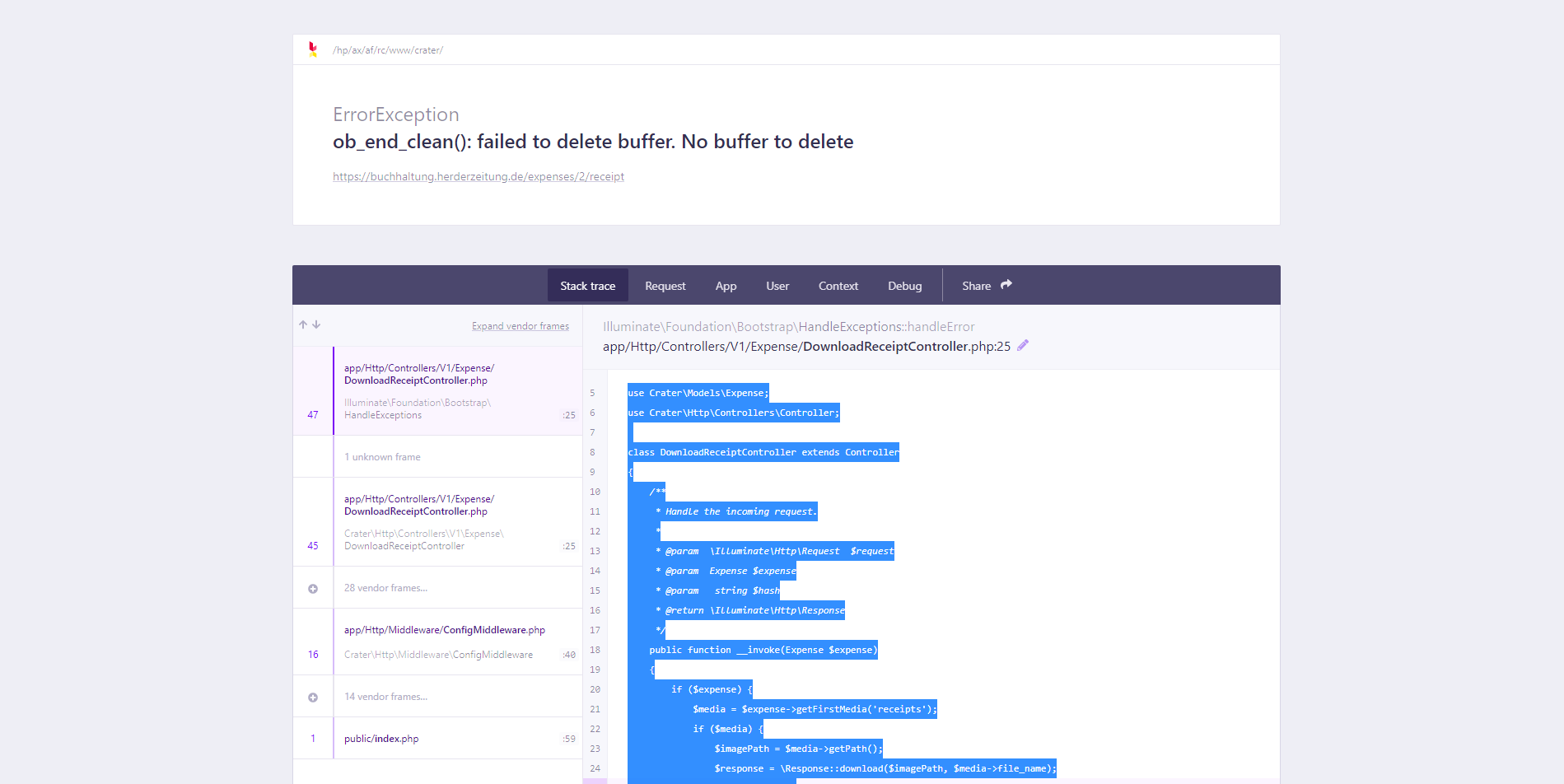
Task: Switch to the Debug tab
Action: [904, 285]
